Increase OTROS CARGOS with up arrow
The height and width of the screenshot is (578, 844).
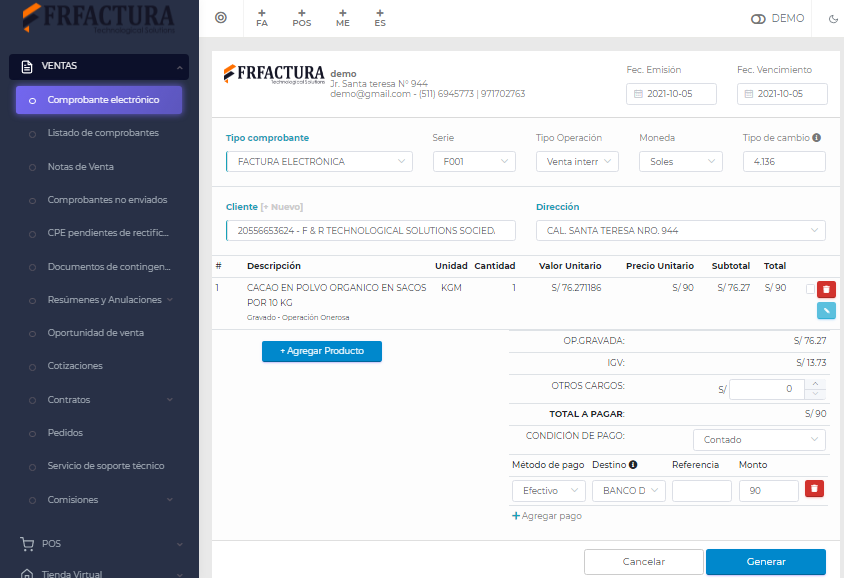point(815,384)
